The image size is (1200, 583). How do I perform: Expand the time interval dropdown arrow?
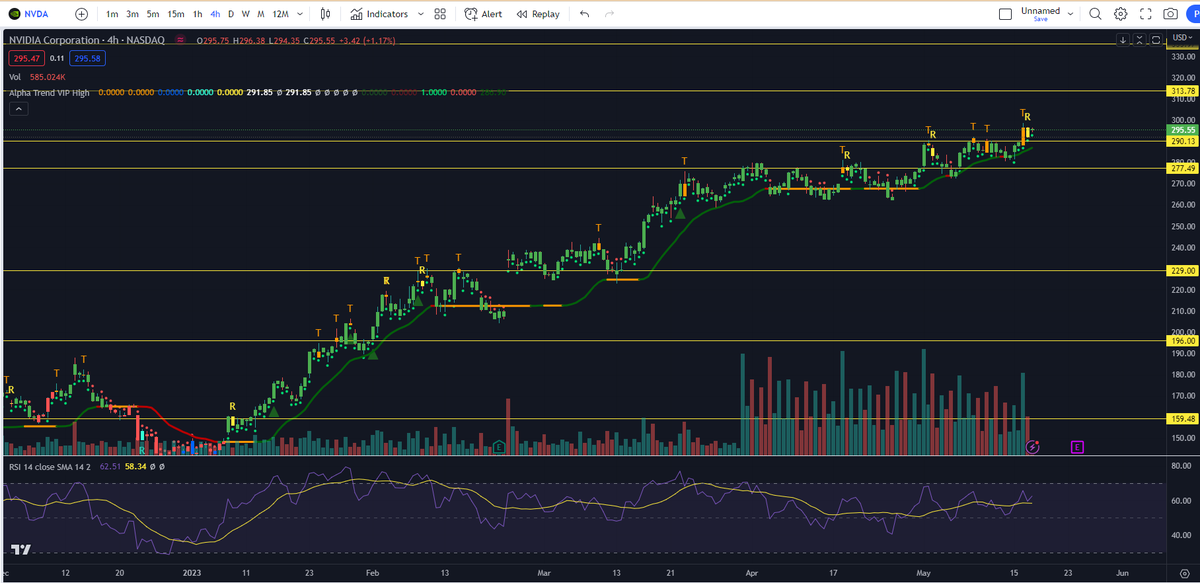click(x=300, y=14)
